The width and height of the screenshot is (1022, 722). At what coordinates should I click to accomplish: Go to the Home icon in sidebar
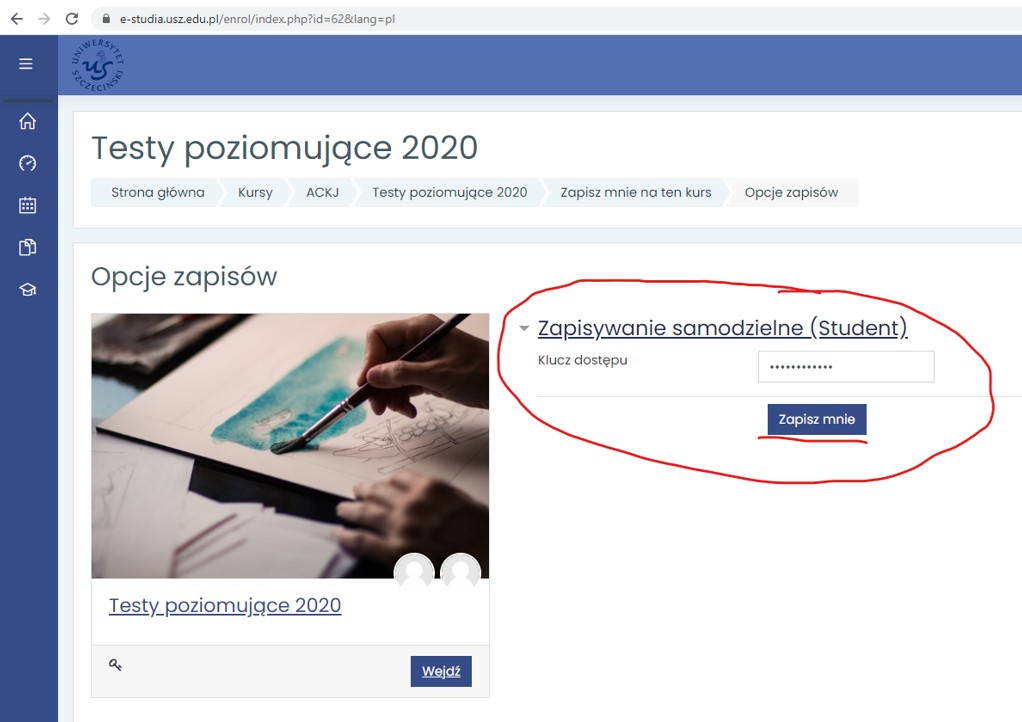27,121
